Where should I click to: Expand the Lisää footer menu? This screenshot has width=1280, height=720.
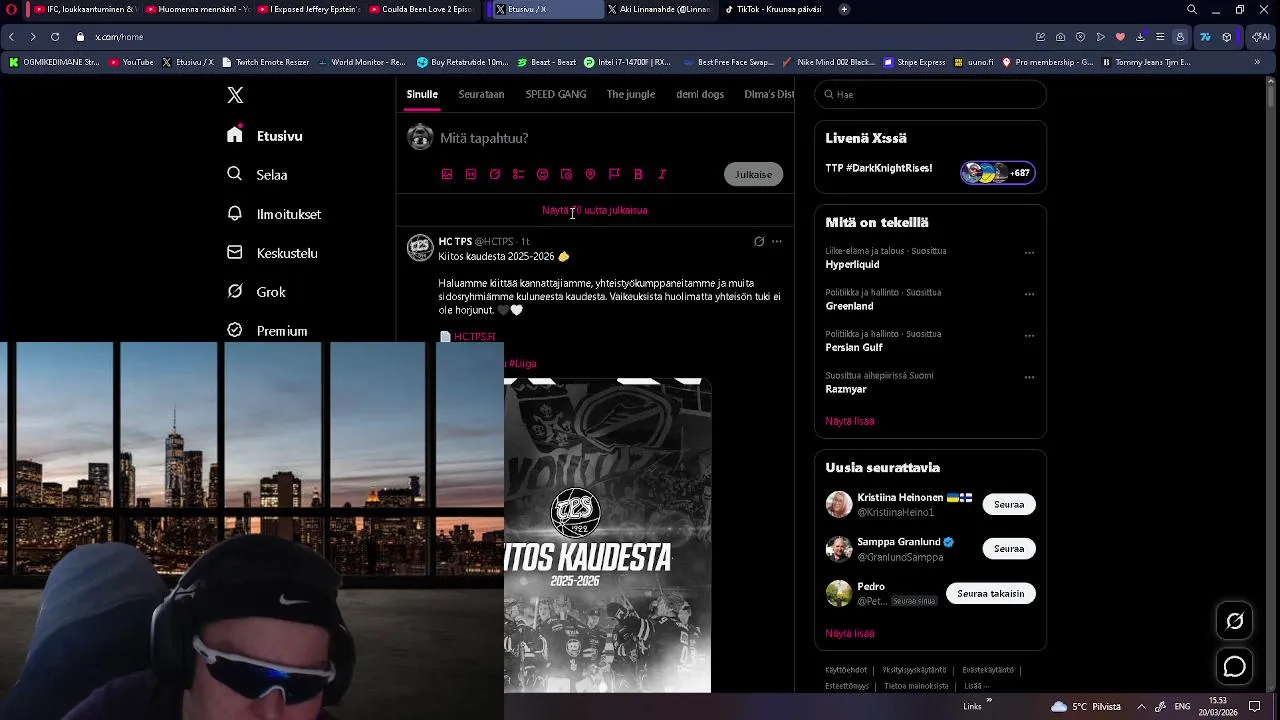click(x=976, y=686)
